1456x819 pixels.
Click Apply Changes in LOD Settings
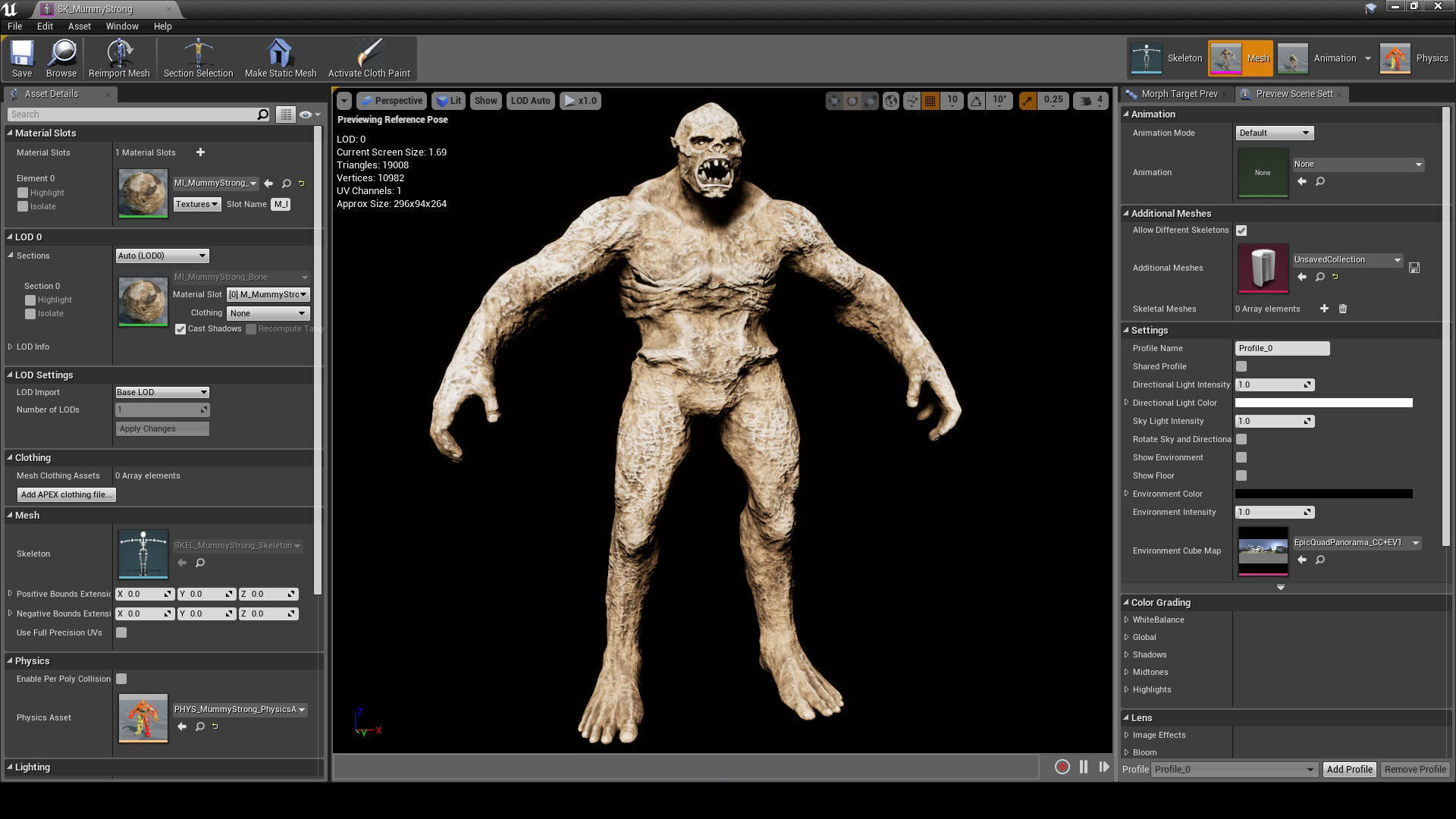pyautogui.click(x=162, y=428)
